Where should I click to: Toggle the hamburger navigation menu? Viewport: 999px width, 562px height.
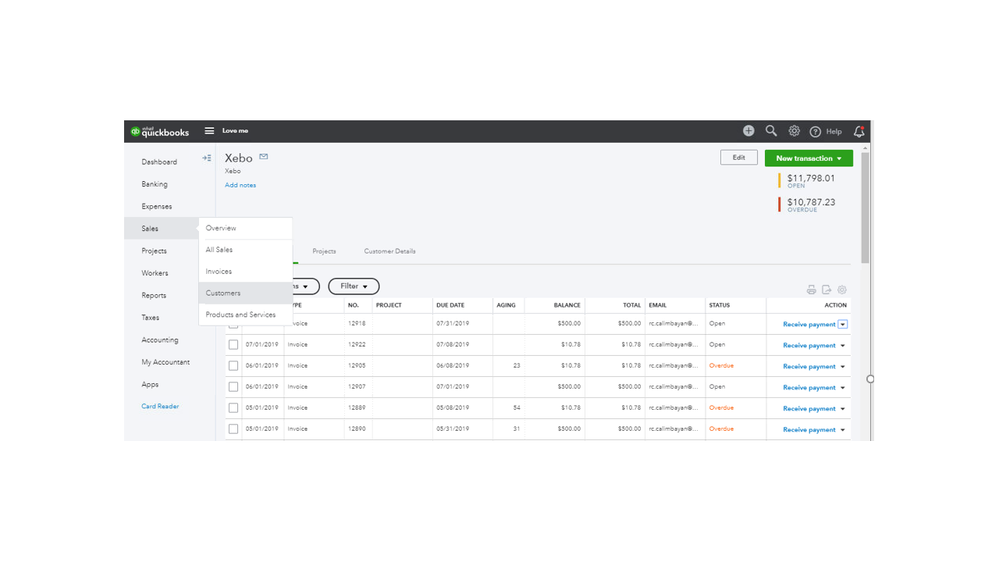pos(209,131)
